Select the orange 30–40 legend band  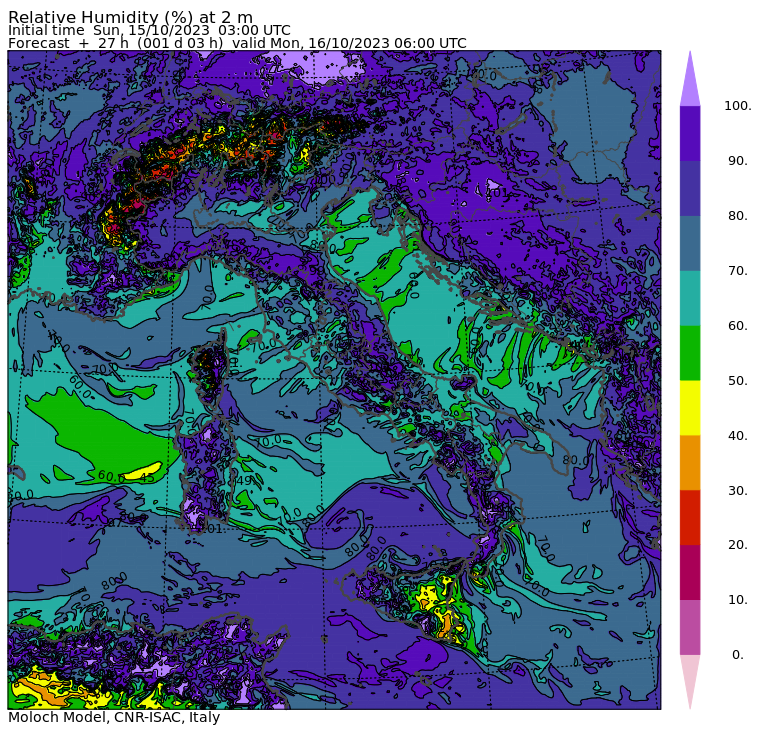[690, 463]
